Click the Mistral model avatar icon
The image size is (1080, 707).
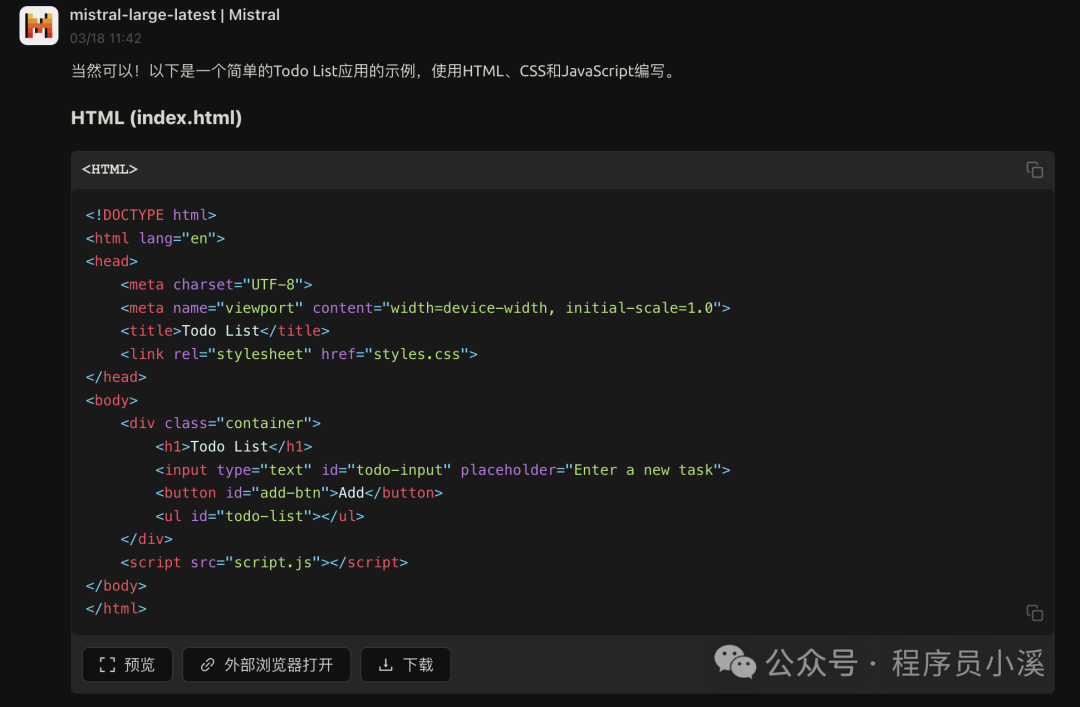point(39,25)
